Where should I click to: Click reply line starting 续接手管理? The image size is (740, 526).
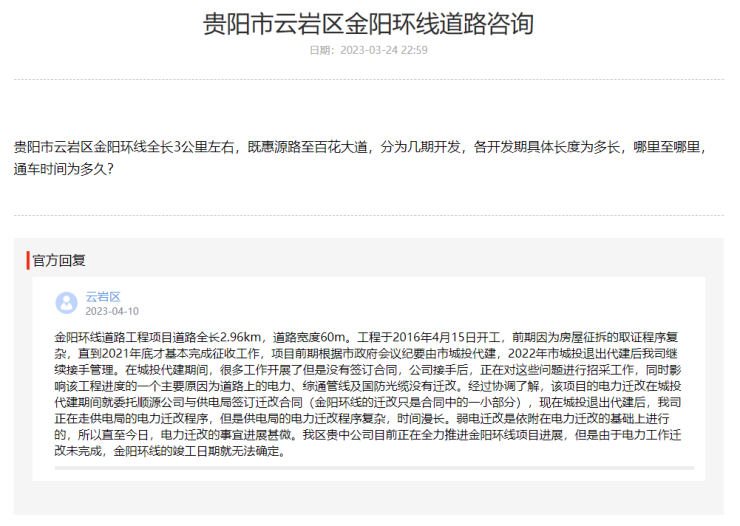tap(368, 370)
